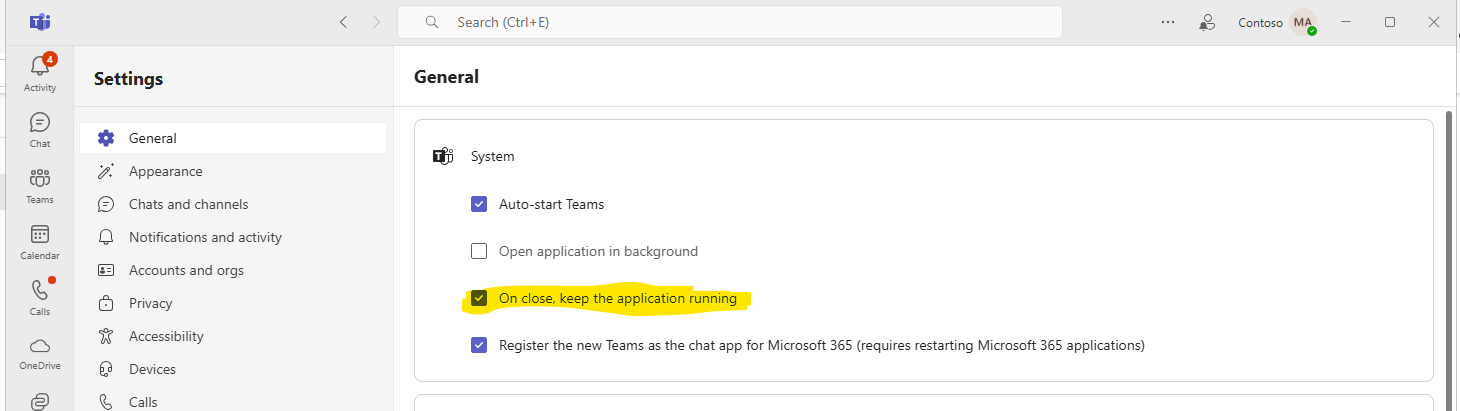Click the Teams icon beside System
The height and width of the screenshot is (411, 1460).
click(x=443, y=156)
